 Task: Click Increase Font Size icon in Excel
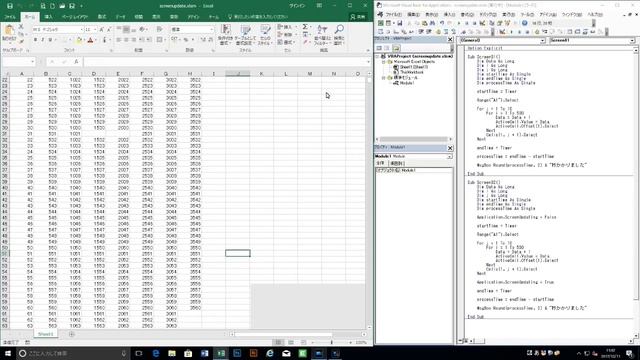tap(102, 29)
